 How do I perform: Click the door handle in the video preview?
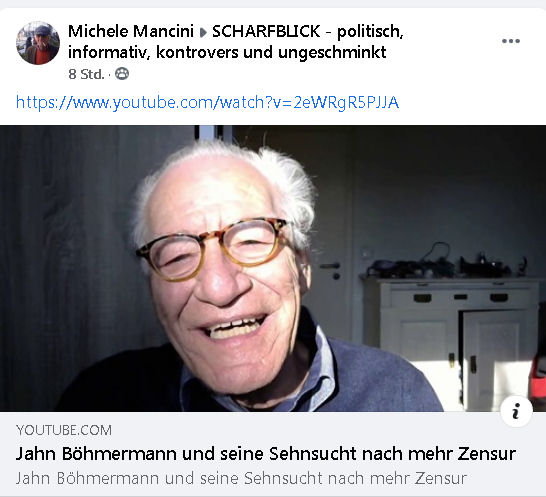(330, 266)
